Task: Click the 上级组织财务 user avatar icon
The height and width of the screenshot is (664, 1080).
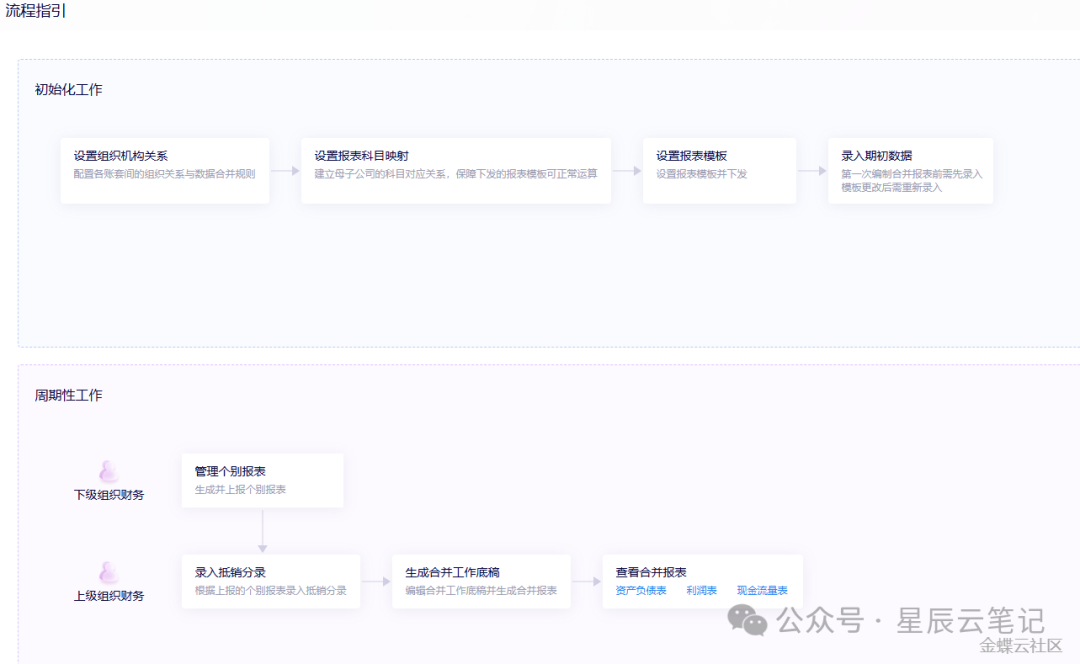Action: tap(109, 573)
